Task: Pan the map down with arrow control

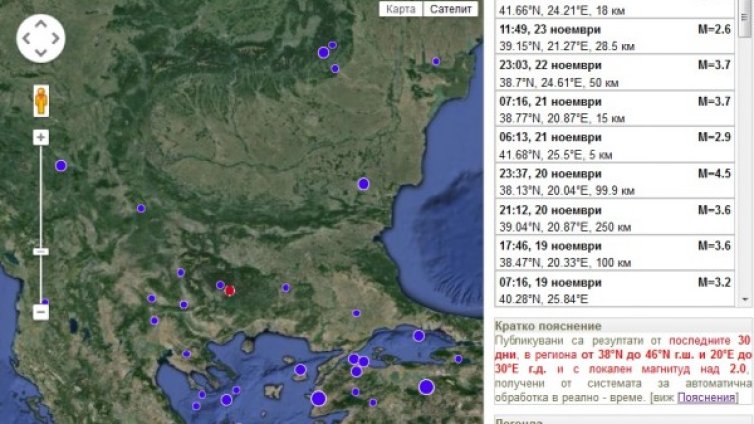Action: (x=41, y=52)
